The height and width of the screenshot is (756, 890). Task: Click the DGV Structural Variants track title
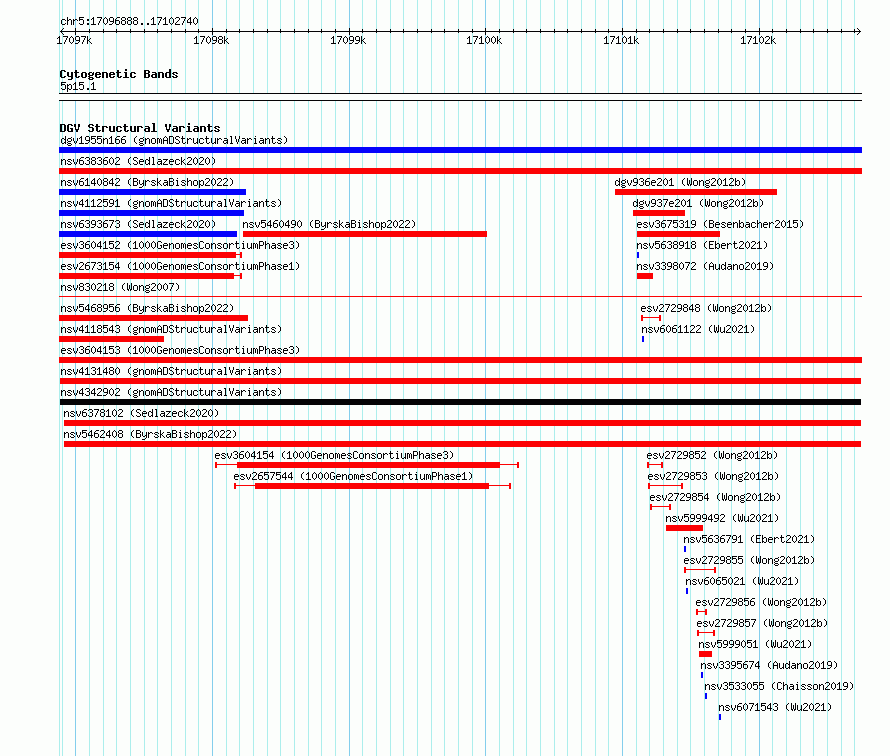[140, 128]
